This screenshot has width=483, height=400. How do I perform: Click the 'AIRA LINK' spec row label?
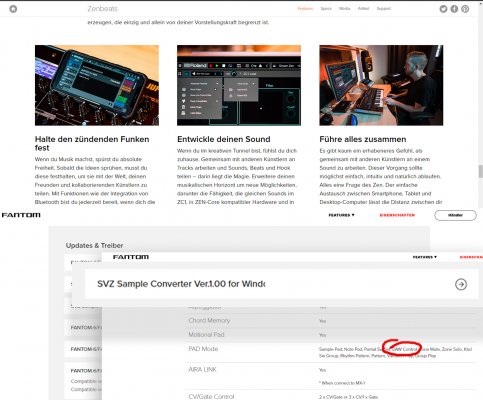pos(202,369)
